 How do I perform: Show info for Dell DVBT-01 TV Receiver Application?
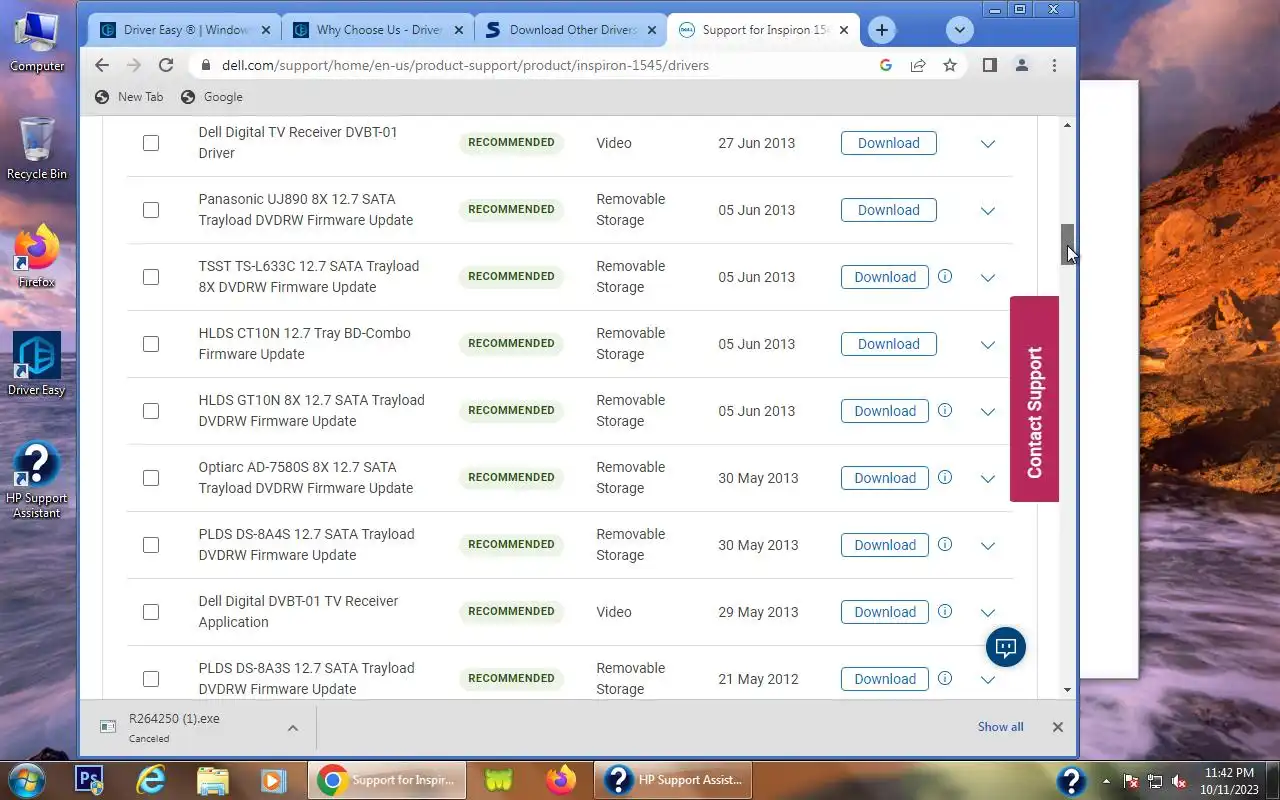[x=945, y=611]
